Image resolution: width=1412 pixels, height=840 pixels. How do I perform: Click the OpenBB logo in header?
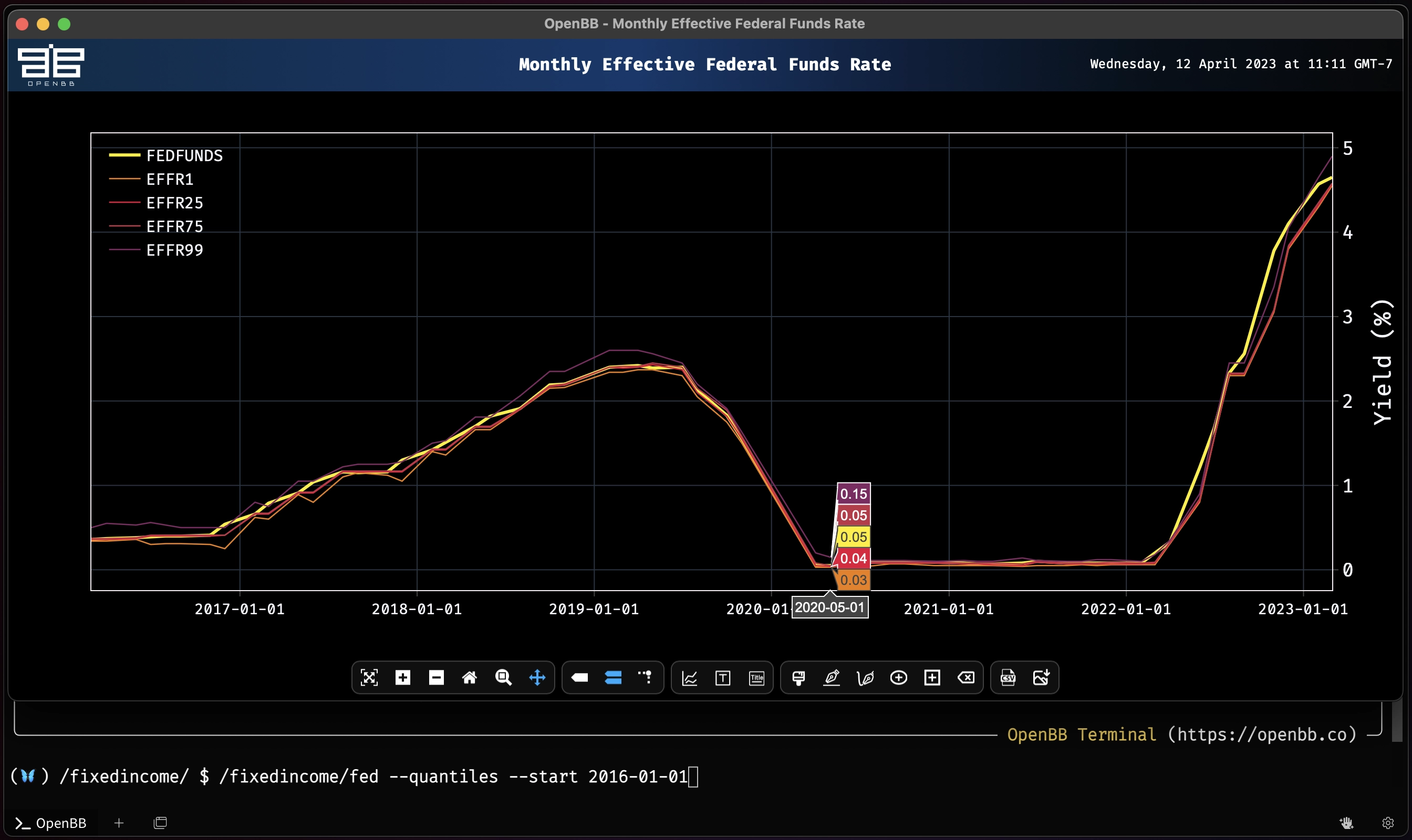click(51, 65)
